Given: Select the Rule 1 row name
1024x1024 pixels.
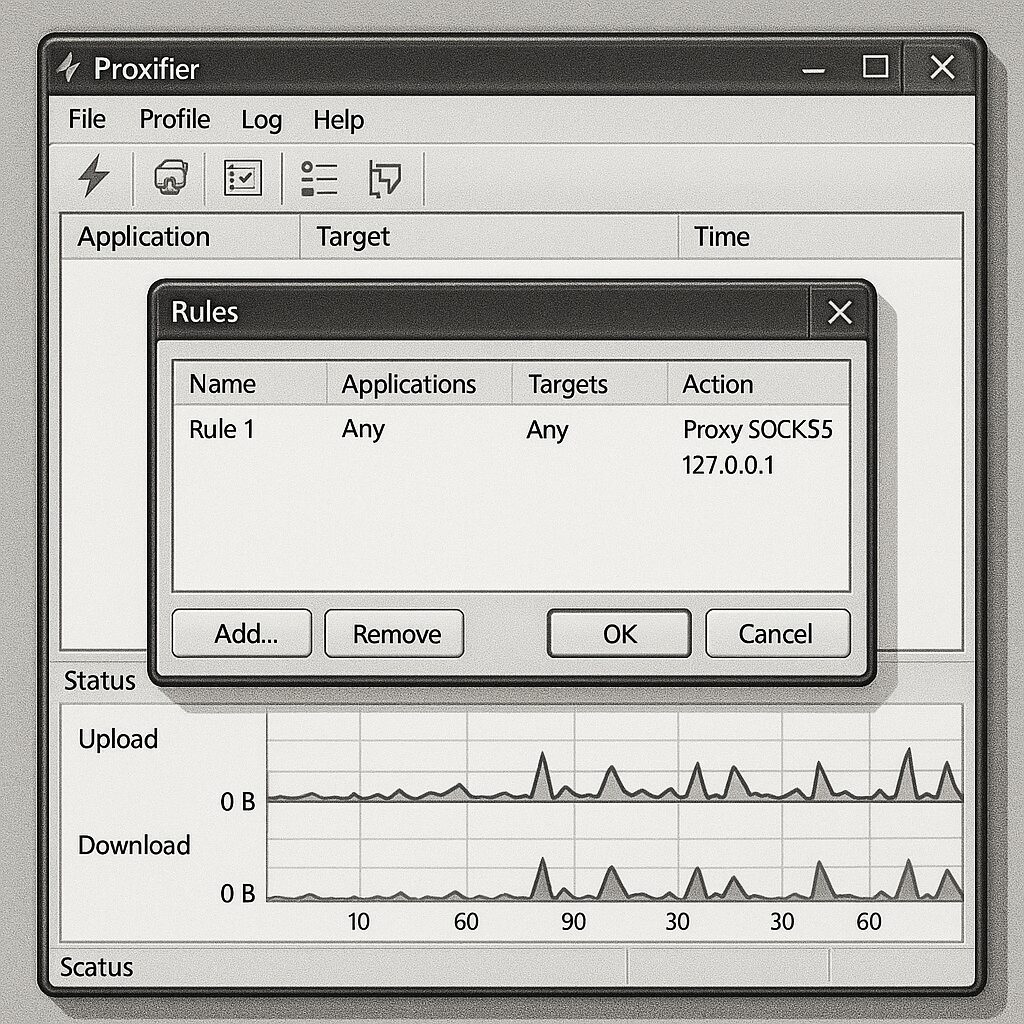Looking at the screenshot, I should point(221,430).
